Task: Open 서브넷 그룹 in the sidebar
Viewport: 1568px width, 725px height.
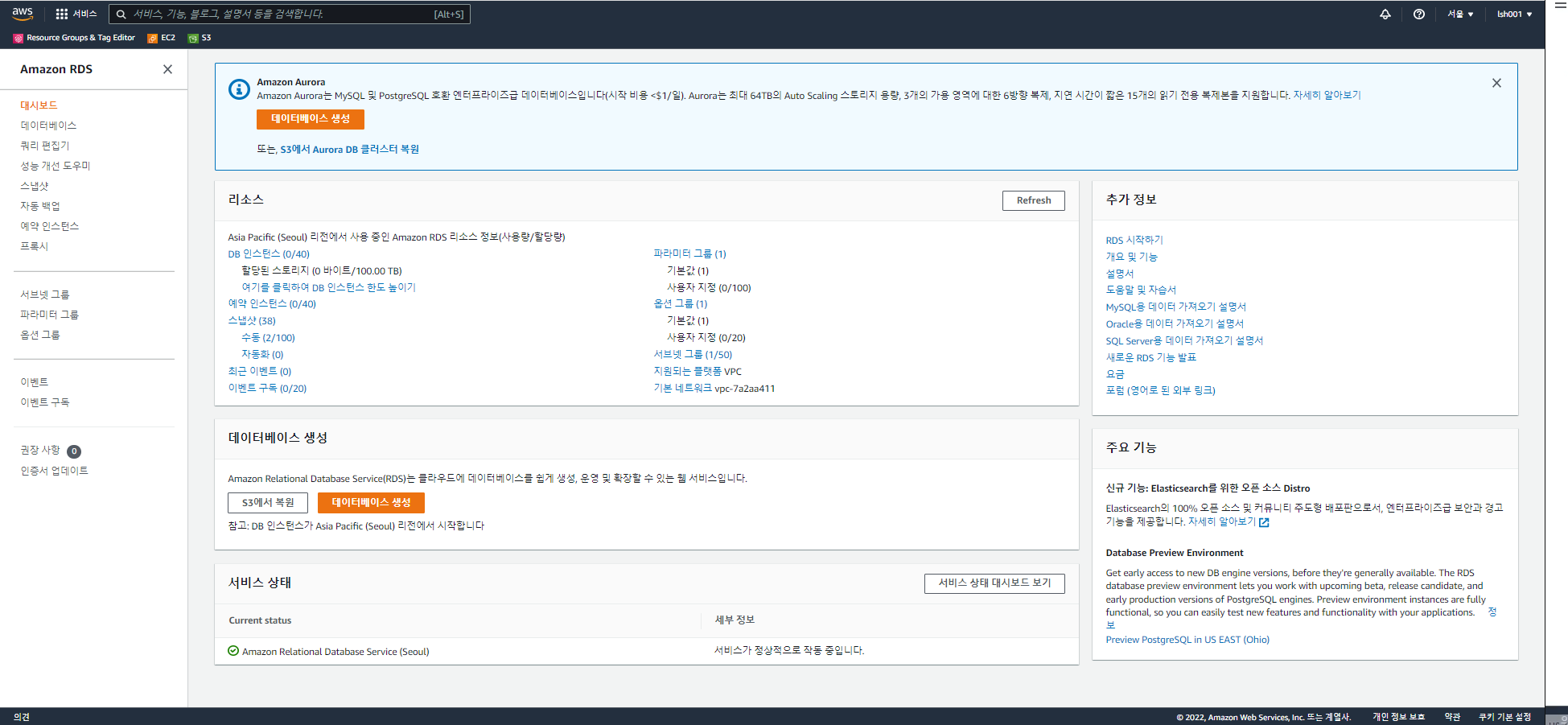Action: click(x=45, y=295)
